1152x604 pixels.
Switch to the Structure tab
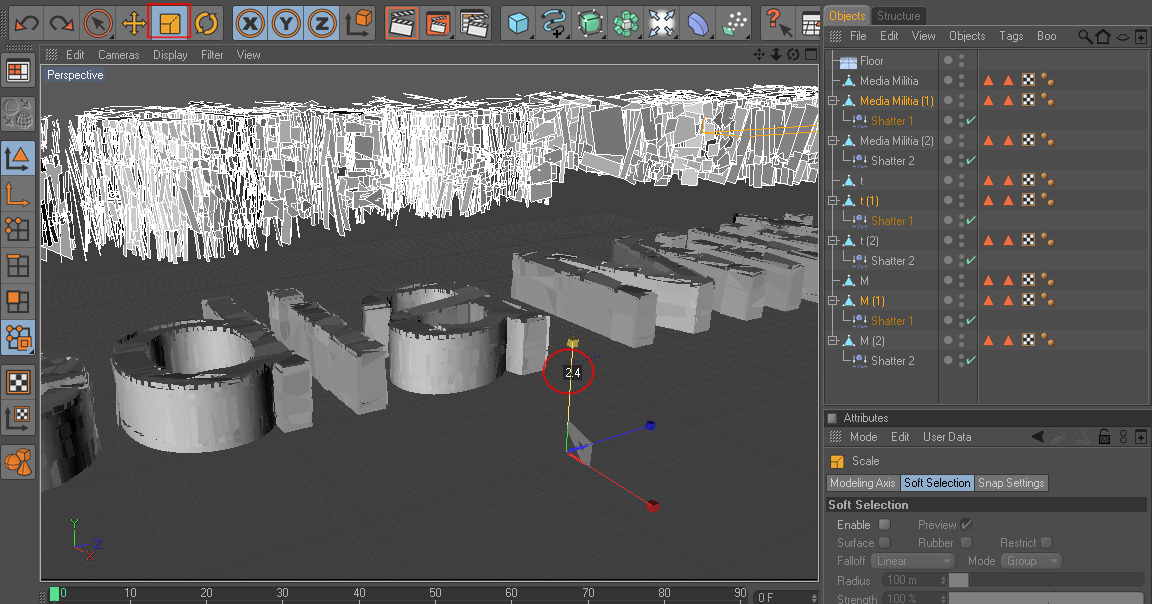pyautogui.click(x=899, y=15)
